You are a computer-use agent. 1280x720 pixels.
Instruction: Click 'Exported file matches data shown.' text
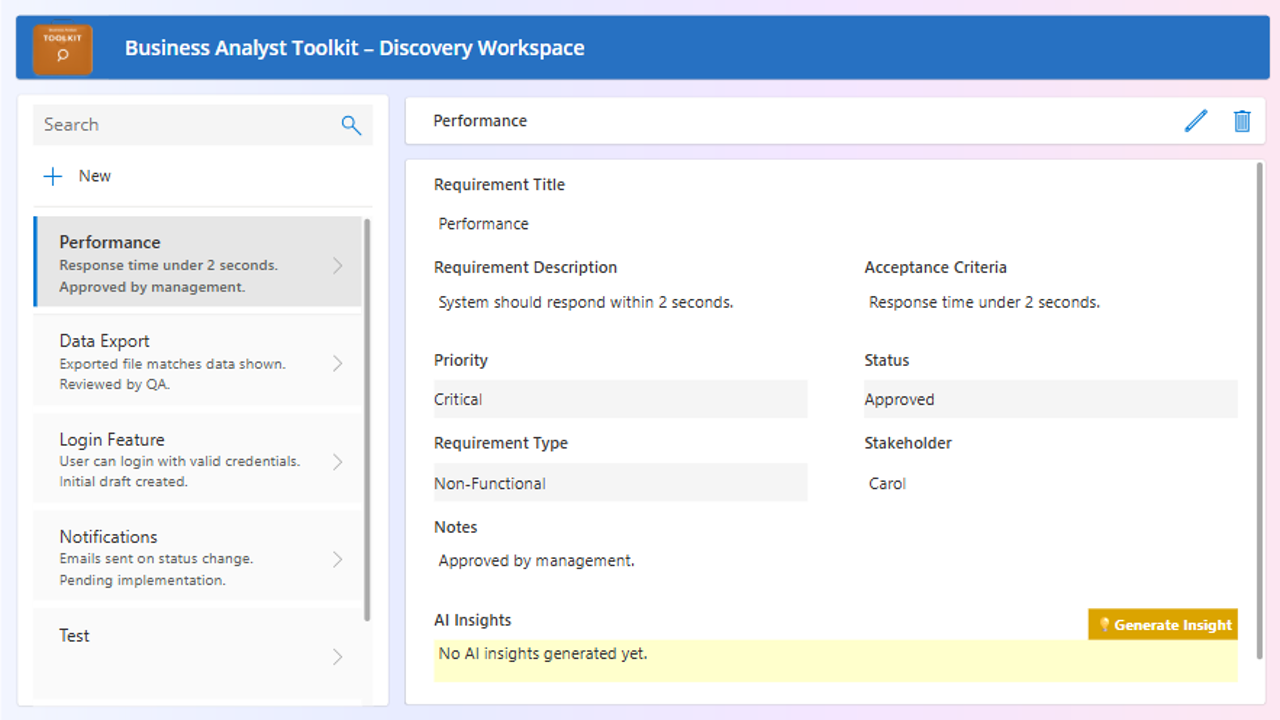click(172, 364)
